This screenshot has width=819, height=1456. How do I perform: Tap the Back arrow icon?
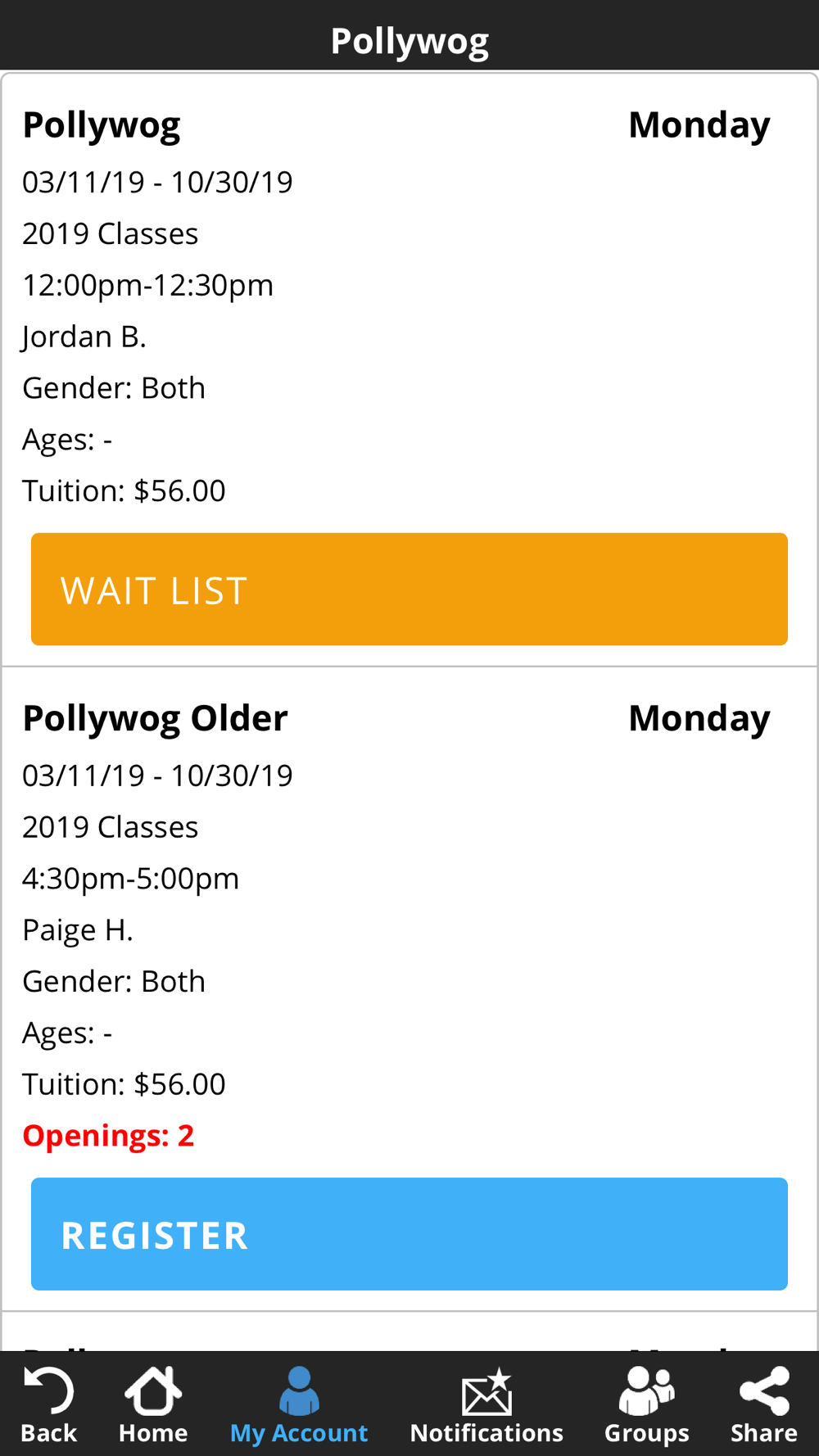coord(49,1390)
